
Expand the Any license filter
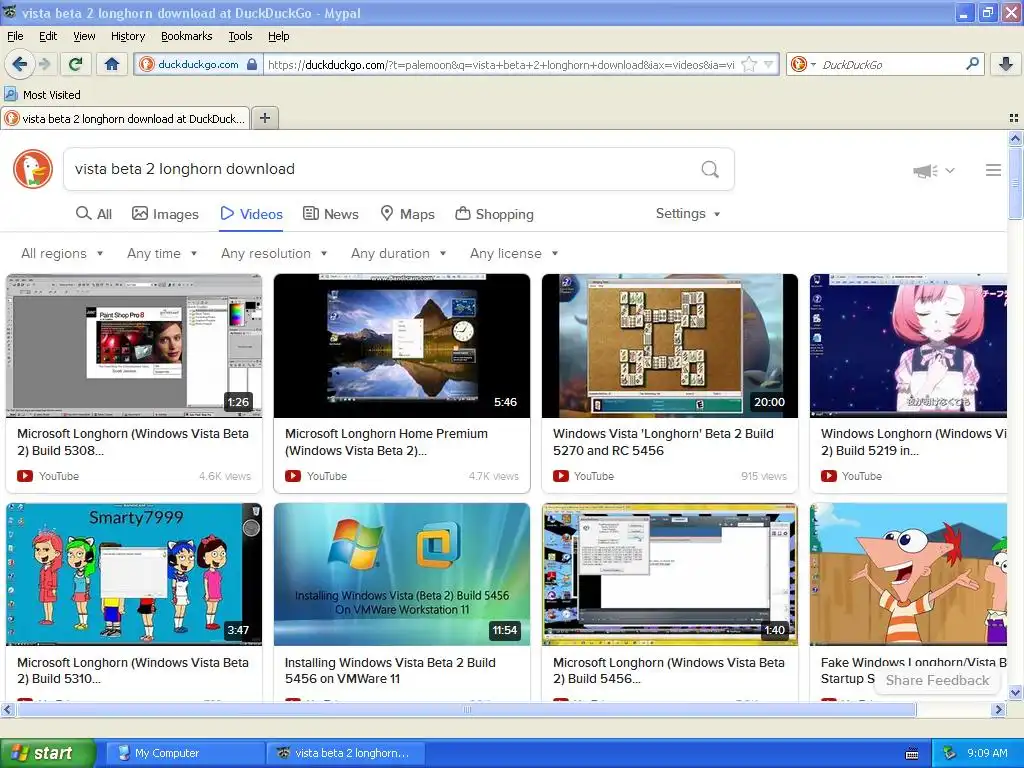514,253
